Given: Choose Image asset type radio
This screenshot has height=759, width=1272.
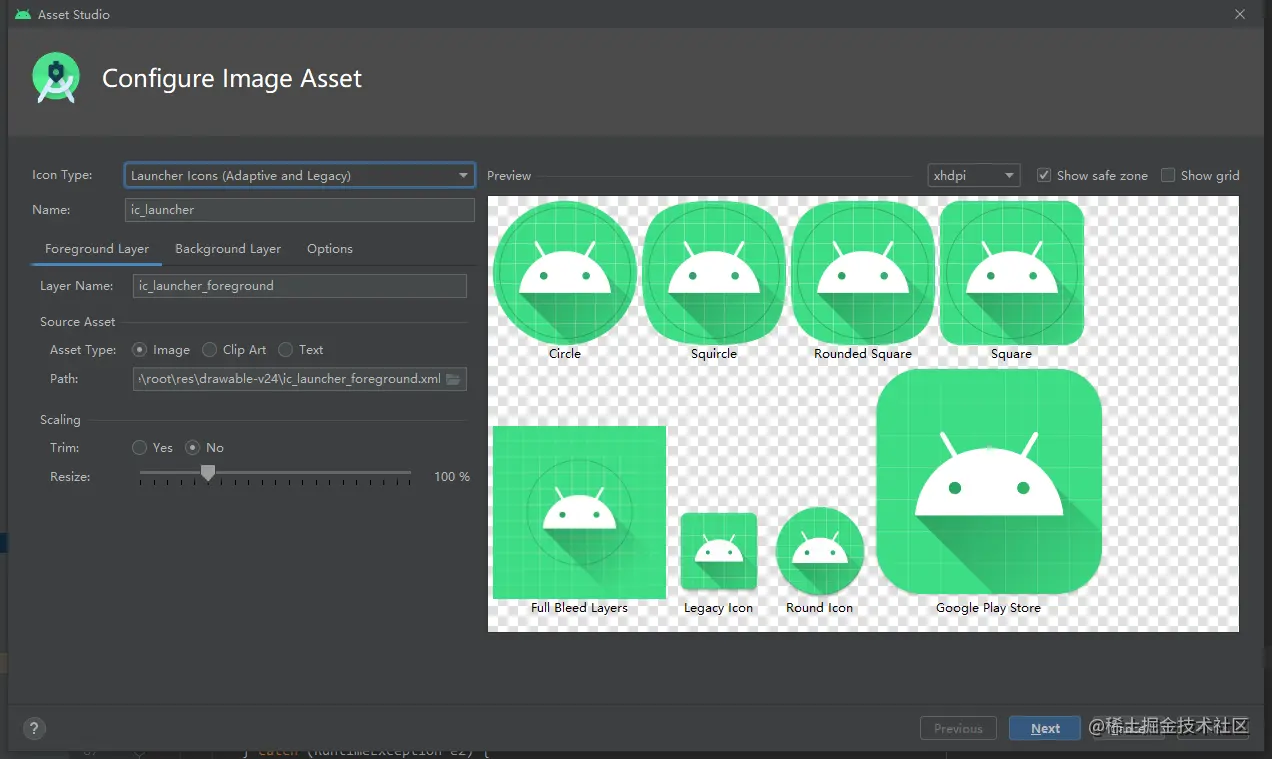Looking at the screenshot, I should point(139,350).
